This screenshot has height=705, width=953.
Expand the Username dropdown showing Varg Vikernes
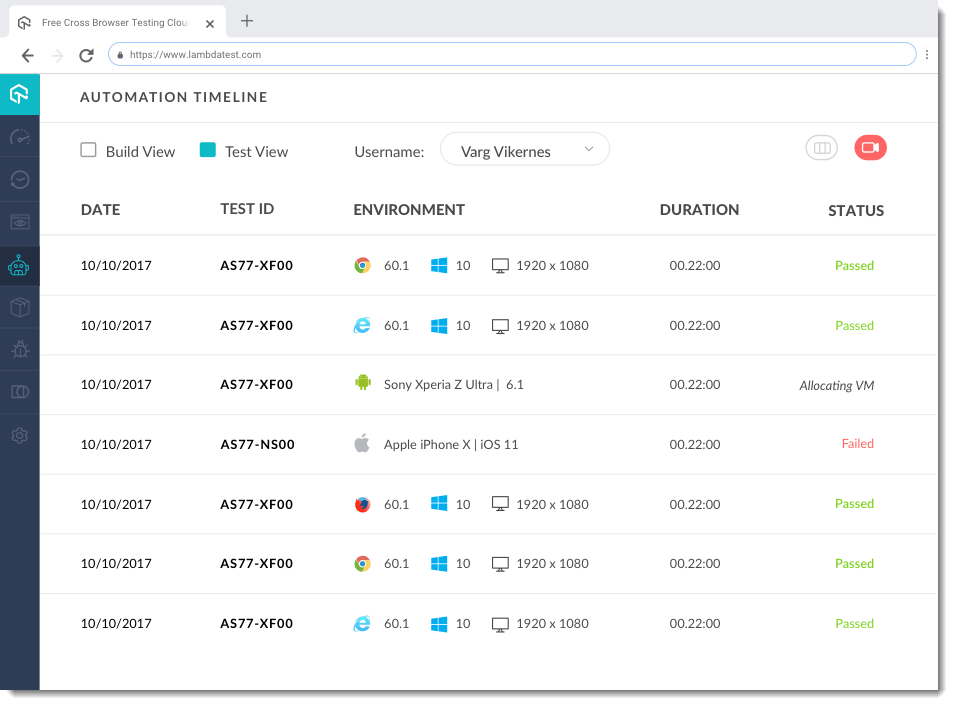525,150
